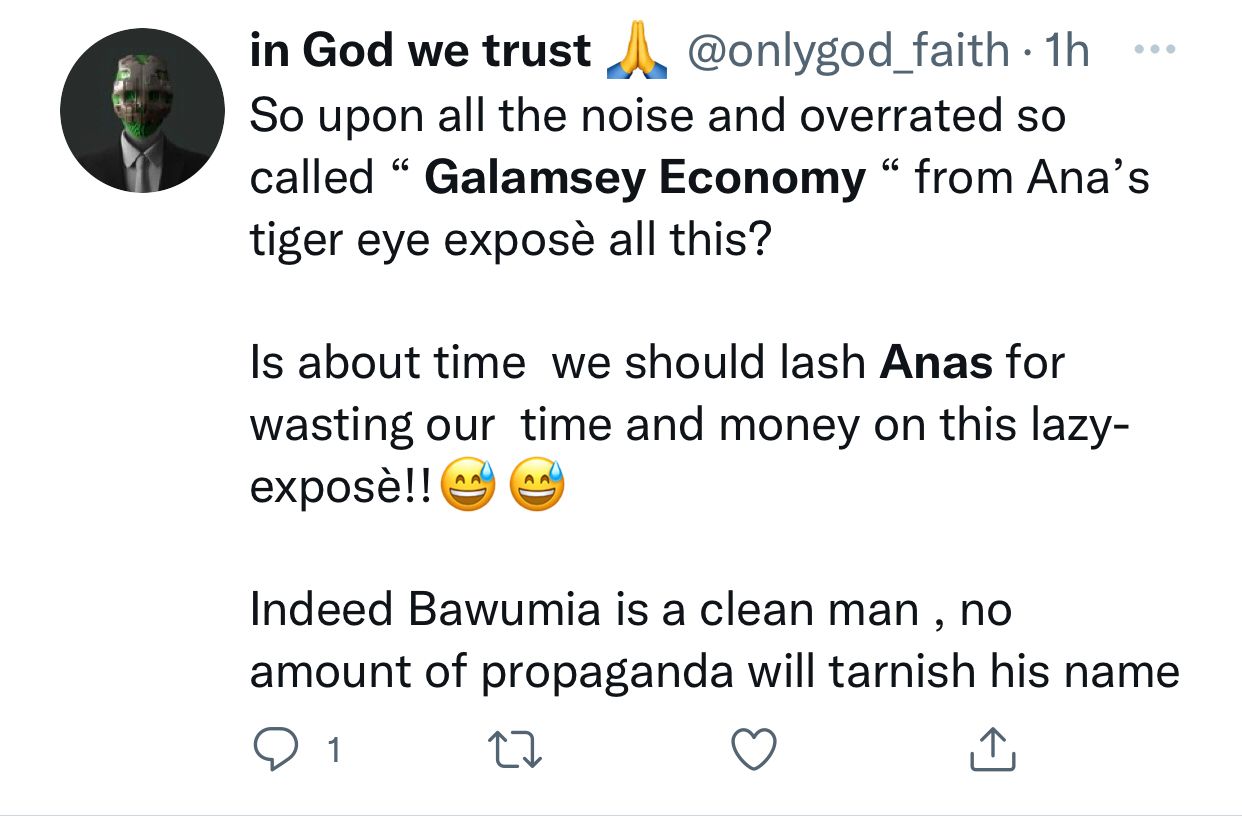Like the tweet with the heart icon
Screen dimensions: 1242x825
(754, 750)
